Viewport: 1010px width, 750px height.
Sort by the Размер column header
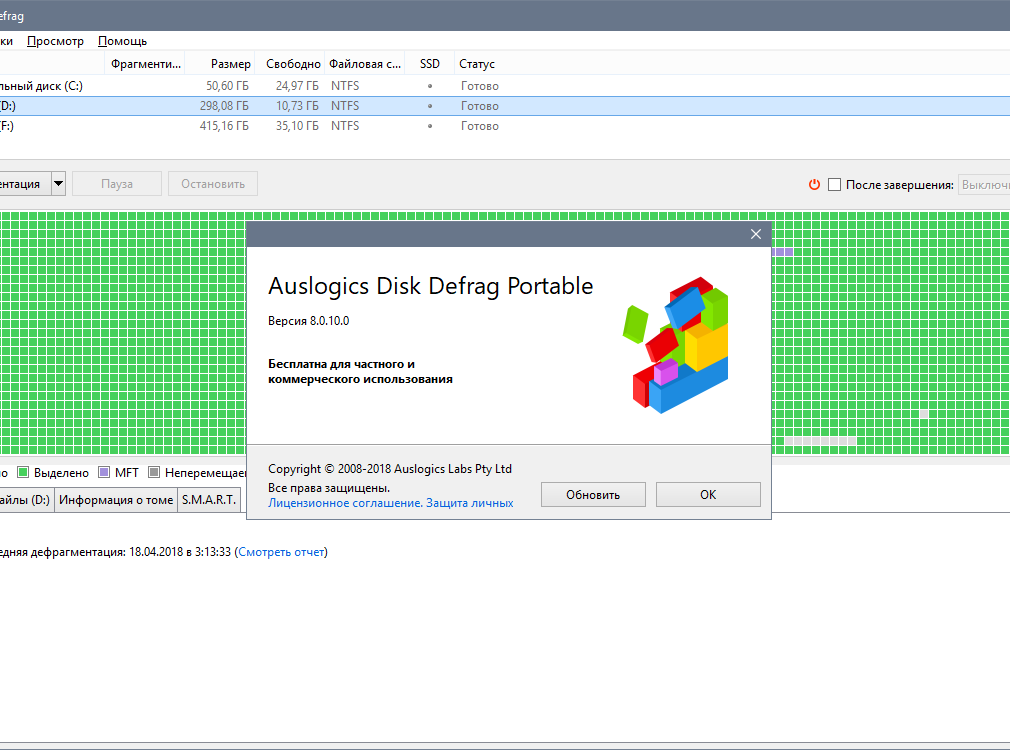[x=219, y=64]
